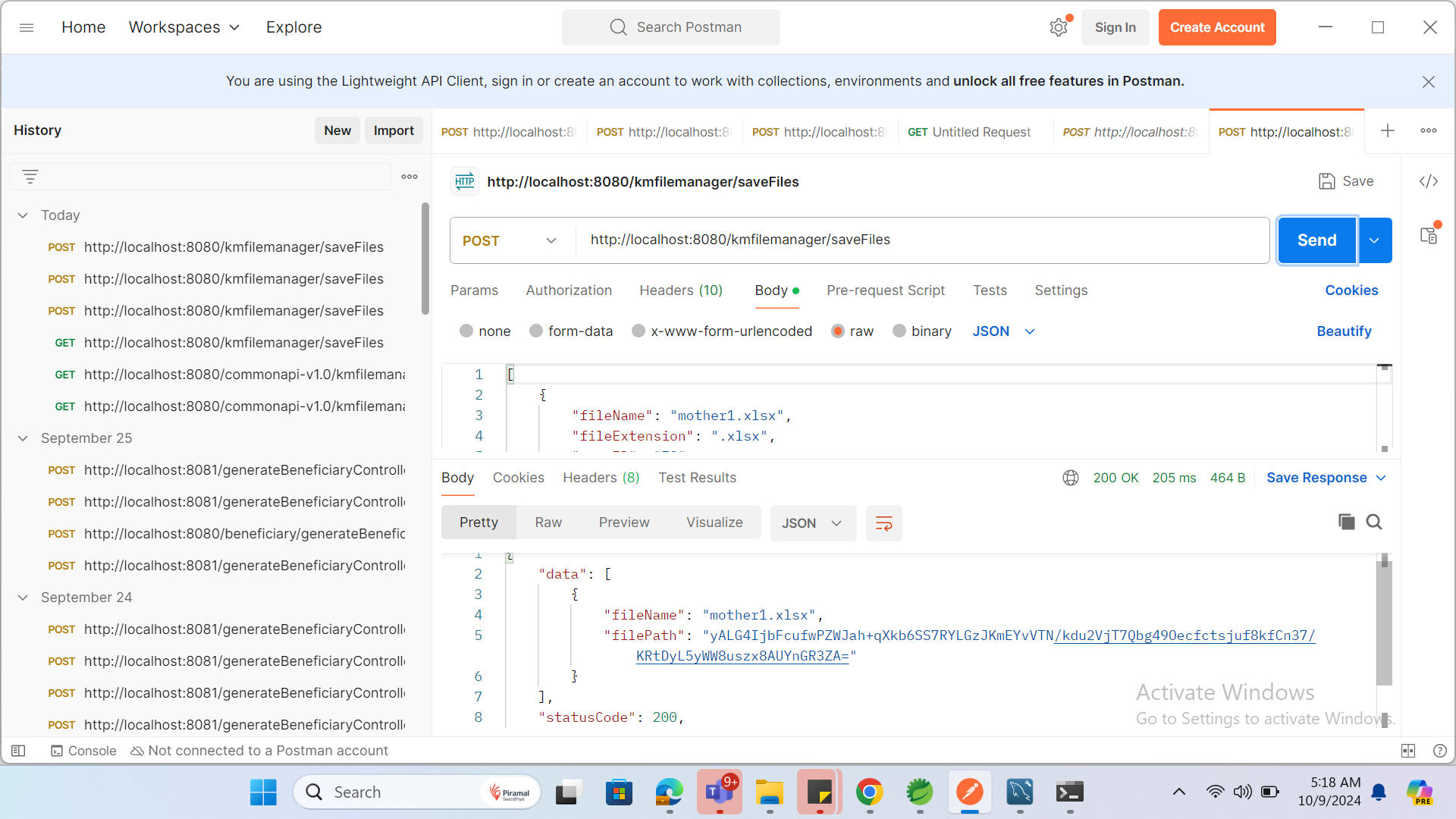Select the form-data radio button
This screenshot has height=819, width=1456.
click(x=536, y=331)
